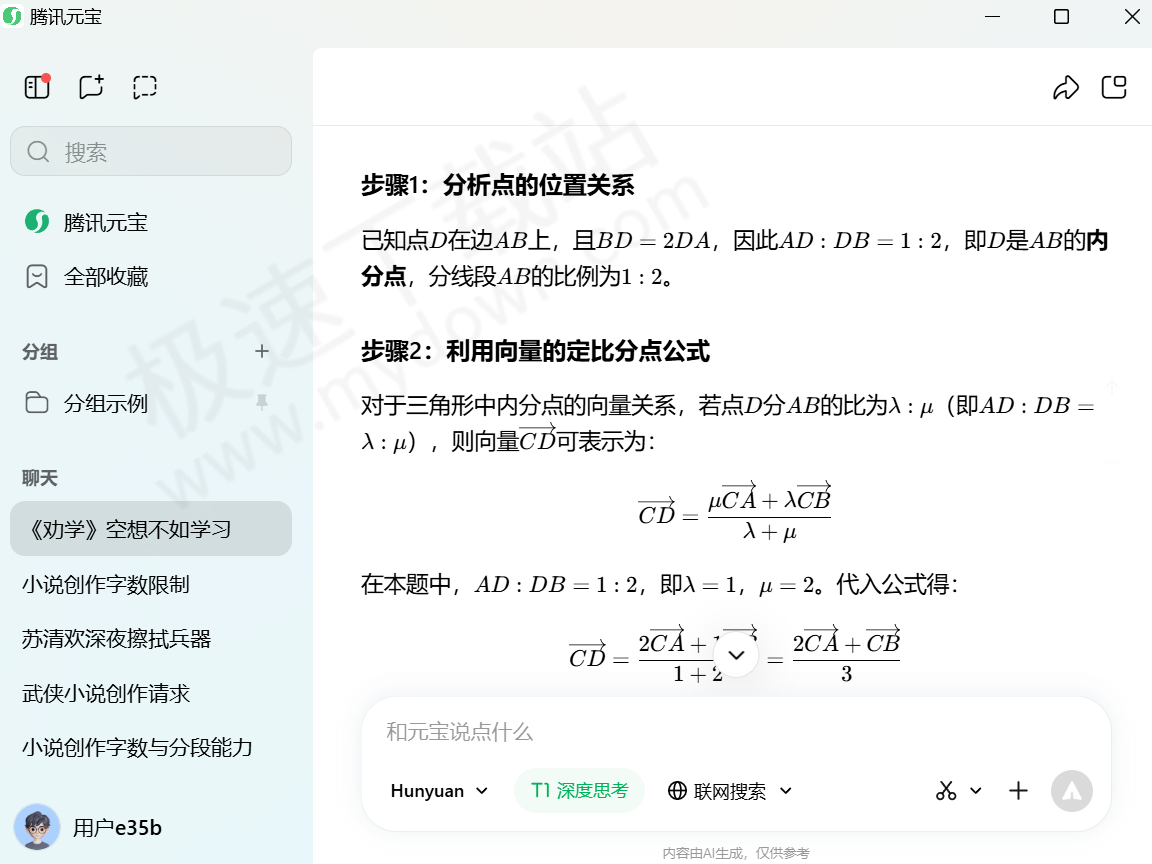Send message with the arrow button
Screen dimensions: 1152x864
(1071, 791)
